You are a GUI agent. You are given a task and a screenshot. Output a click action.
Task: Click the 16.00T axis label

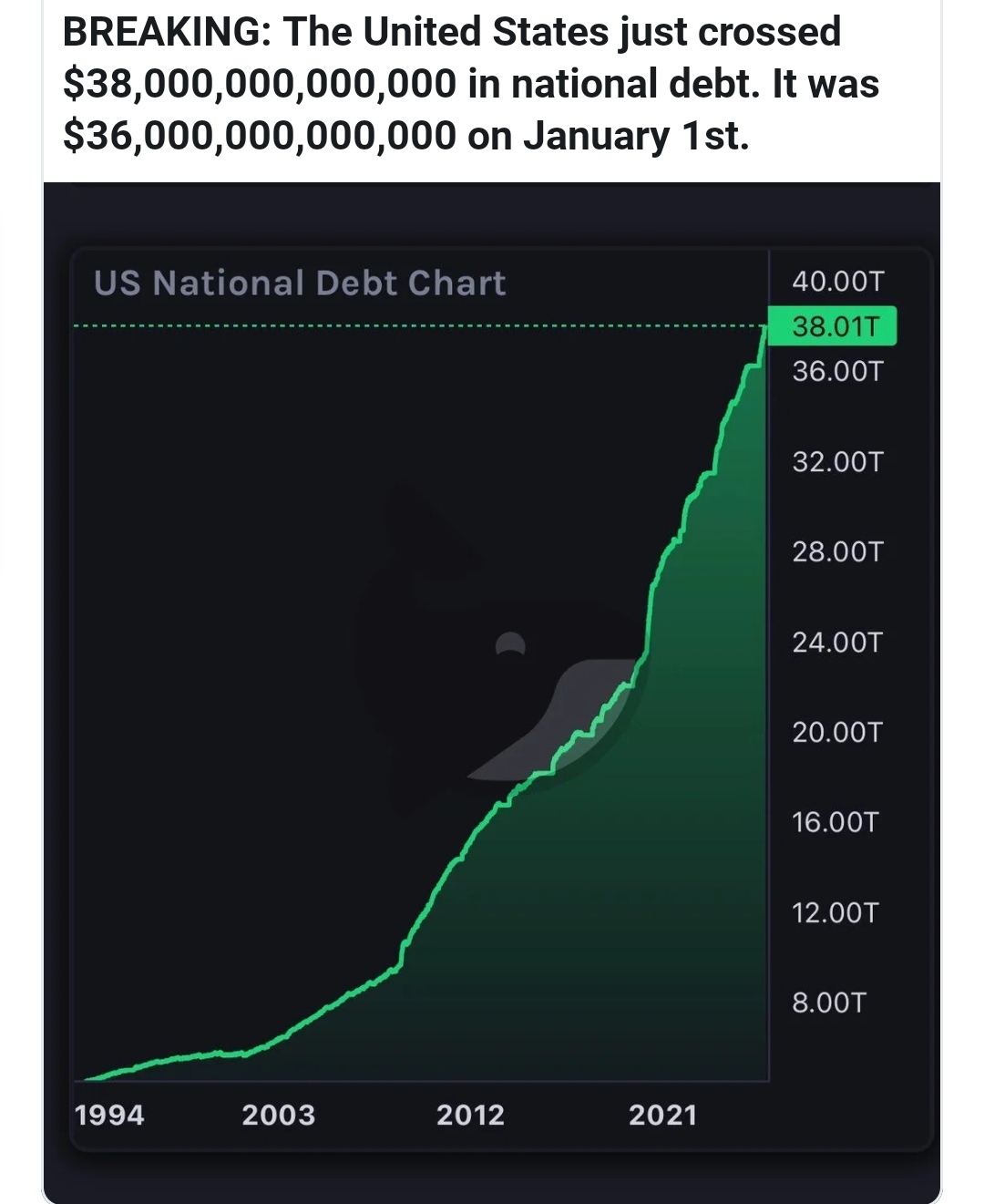point(835,822)
